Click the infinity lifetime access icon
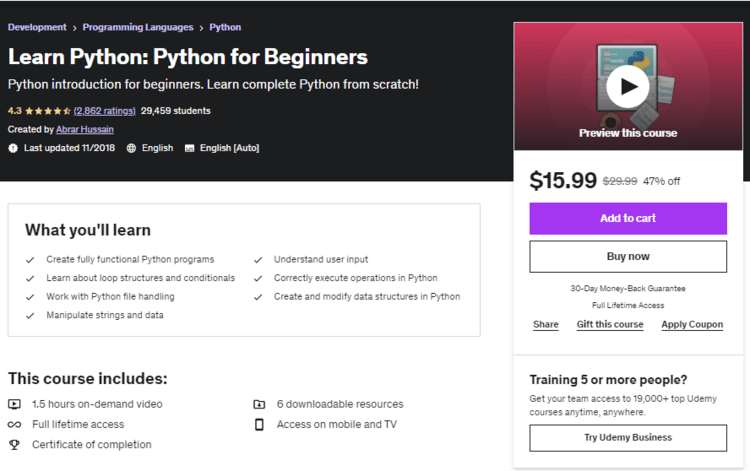 click(x=14, y=425)
